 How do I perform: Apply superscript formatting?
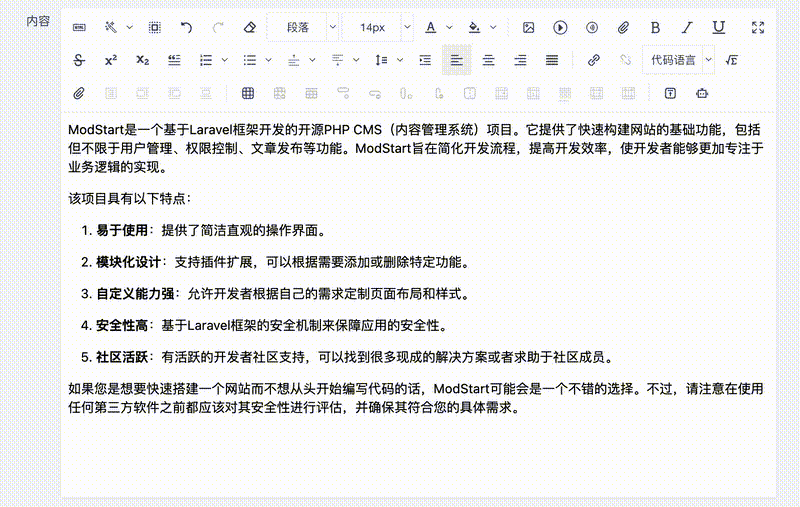[111, 60]
